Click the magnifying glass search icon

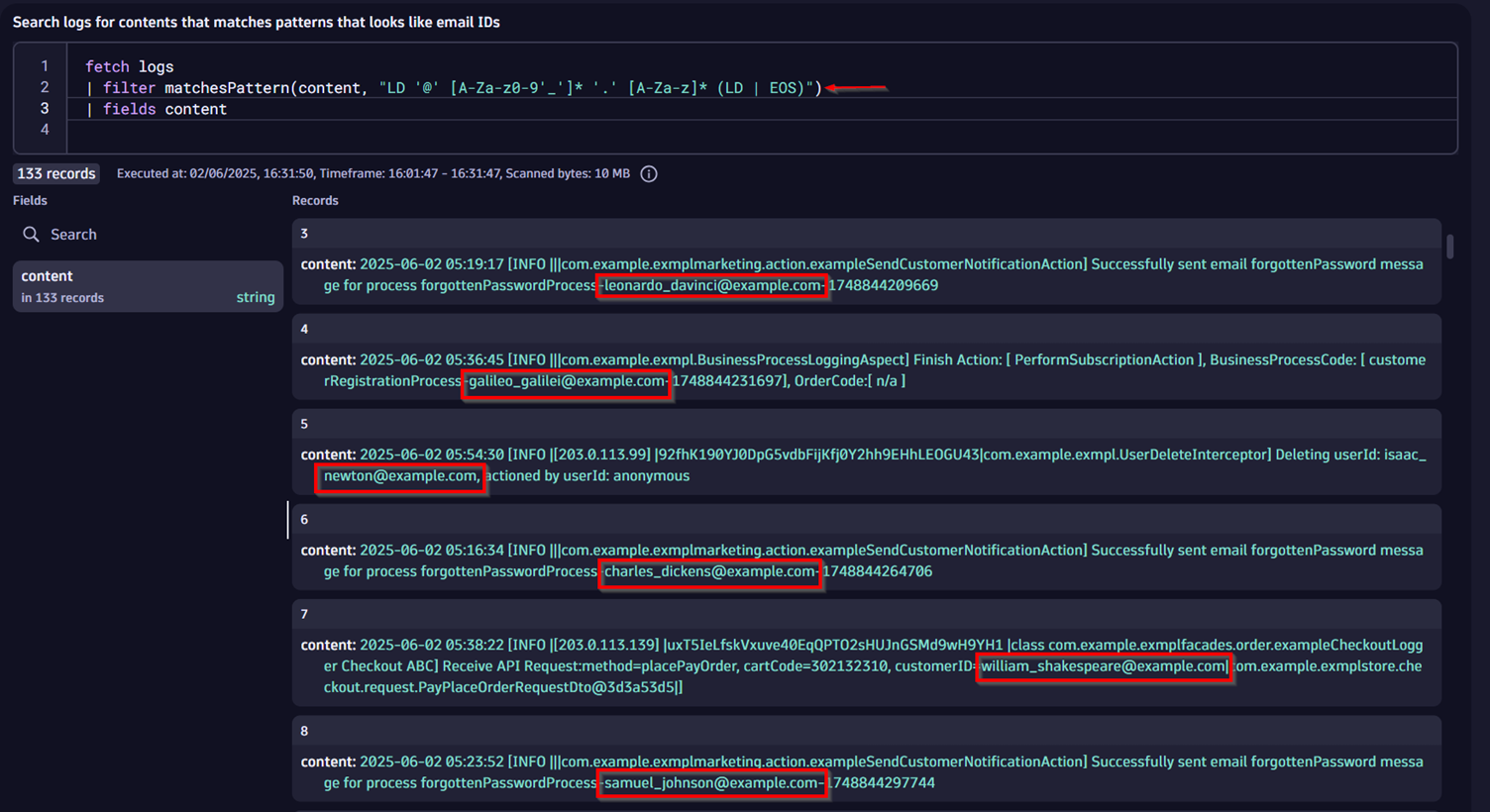click(x=31, y=235)
